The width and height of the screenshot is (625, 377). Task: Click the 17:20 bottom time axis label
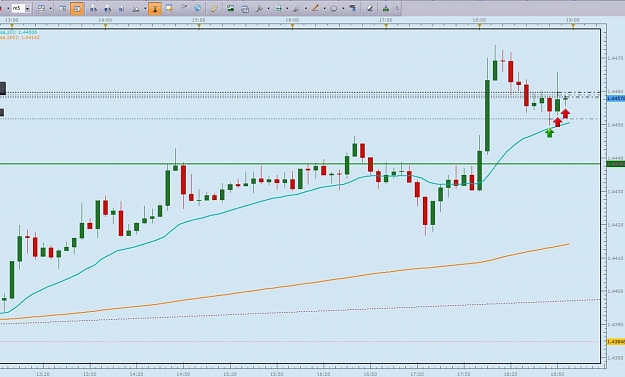pyautogui.click(x=417, y=374)
